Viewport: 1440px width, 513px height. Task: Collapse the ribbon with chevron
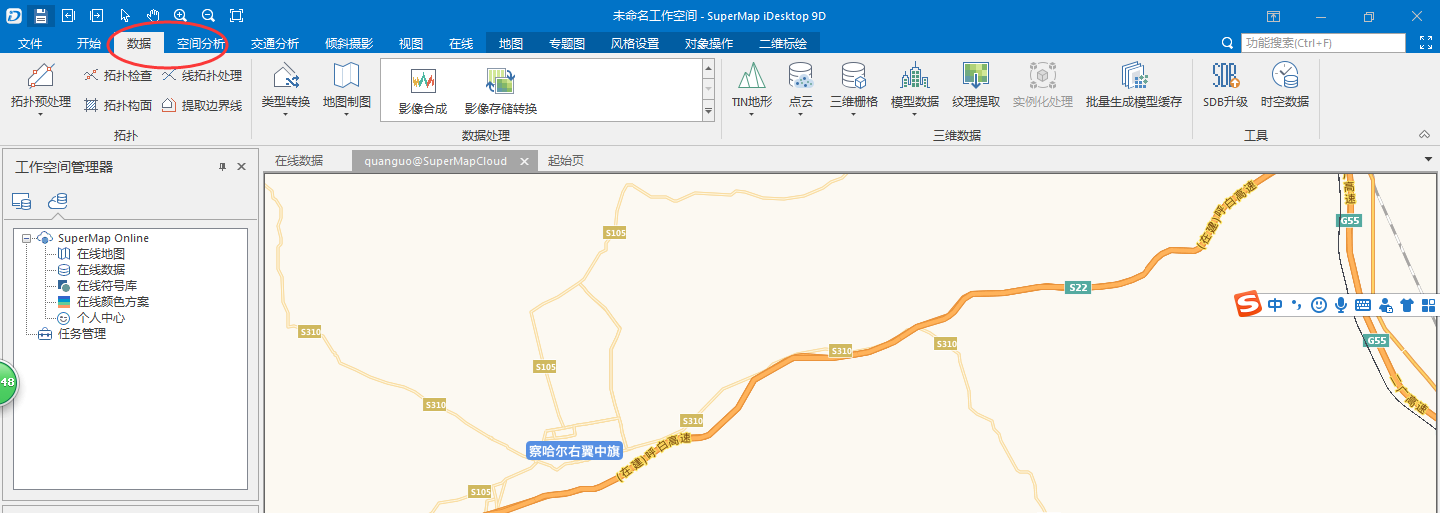tap(1424, 134)
